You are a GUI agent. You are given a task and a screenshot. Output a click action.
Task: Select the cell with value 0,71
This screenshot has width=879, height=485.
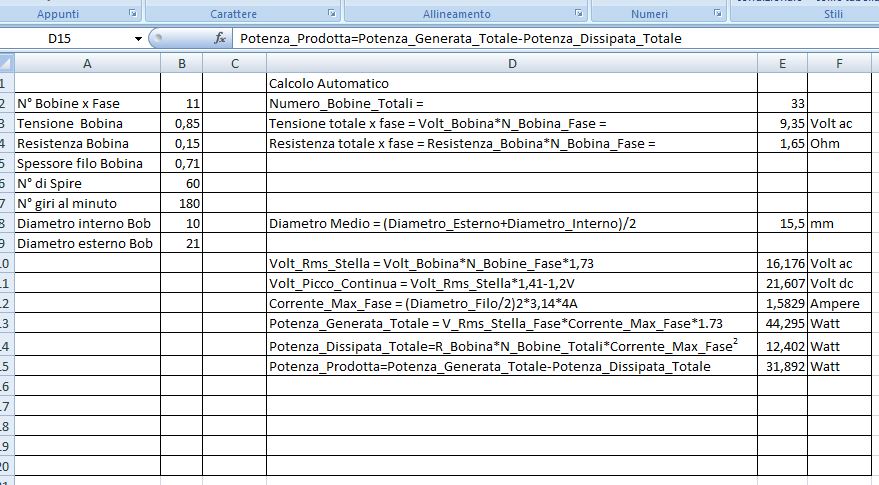point(182,163)
